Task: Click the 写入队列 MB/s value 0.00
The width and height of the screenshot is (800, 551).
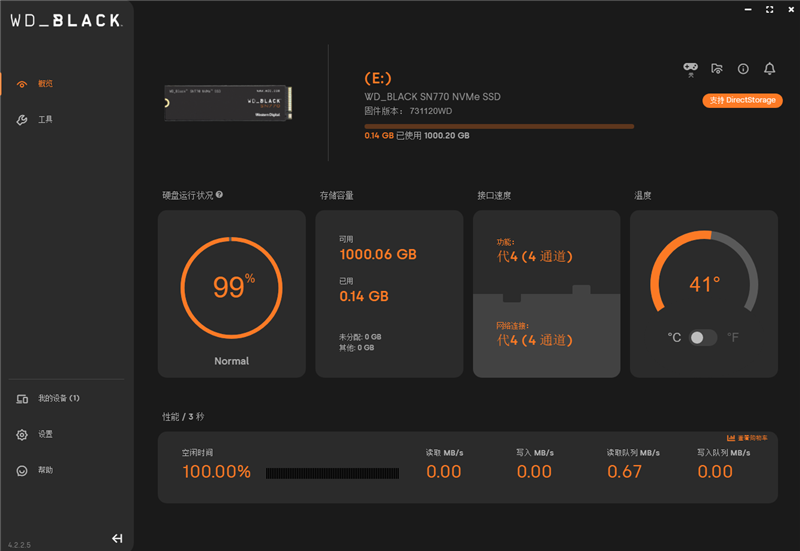Action: pyautogui.click(x=715, y=471)
